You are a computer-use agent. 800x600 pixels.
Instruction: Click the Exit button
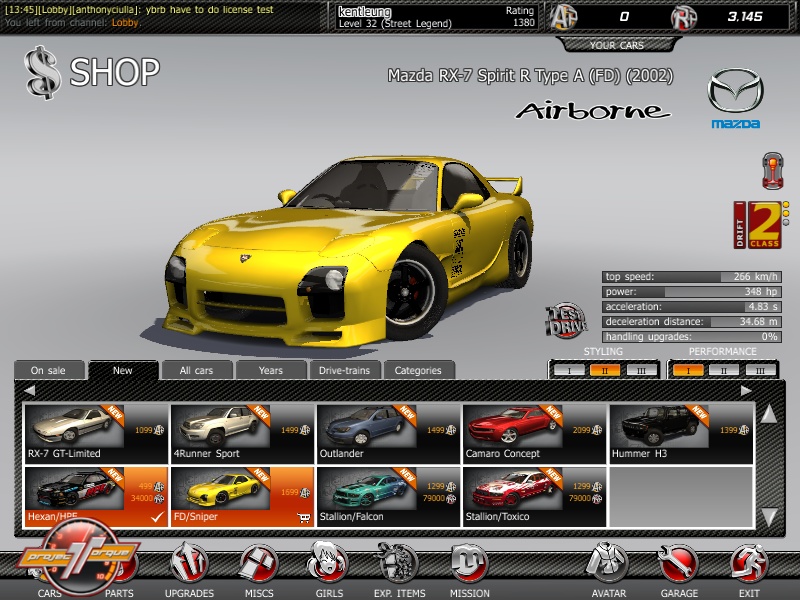749,567
